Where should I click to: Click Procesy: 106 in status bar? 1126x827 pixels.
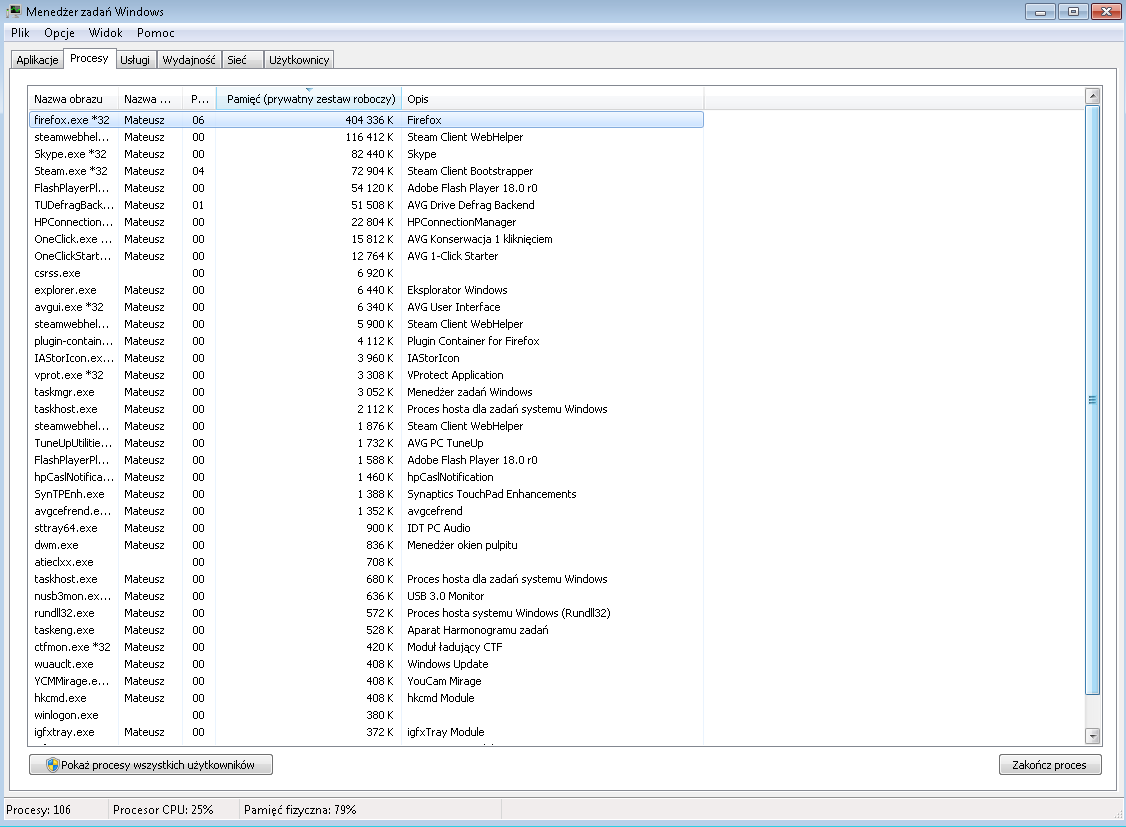tap(39, 810)
